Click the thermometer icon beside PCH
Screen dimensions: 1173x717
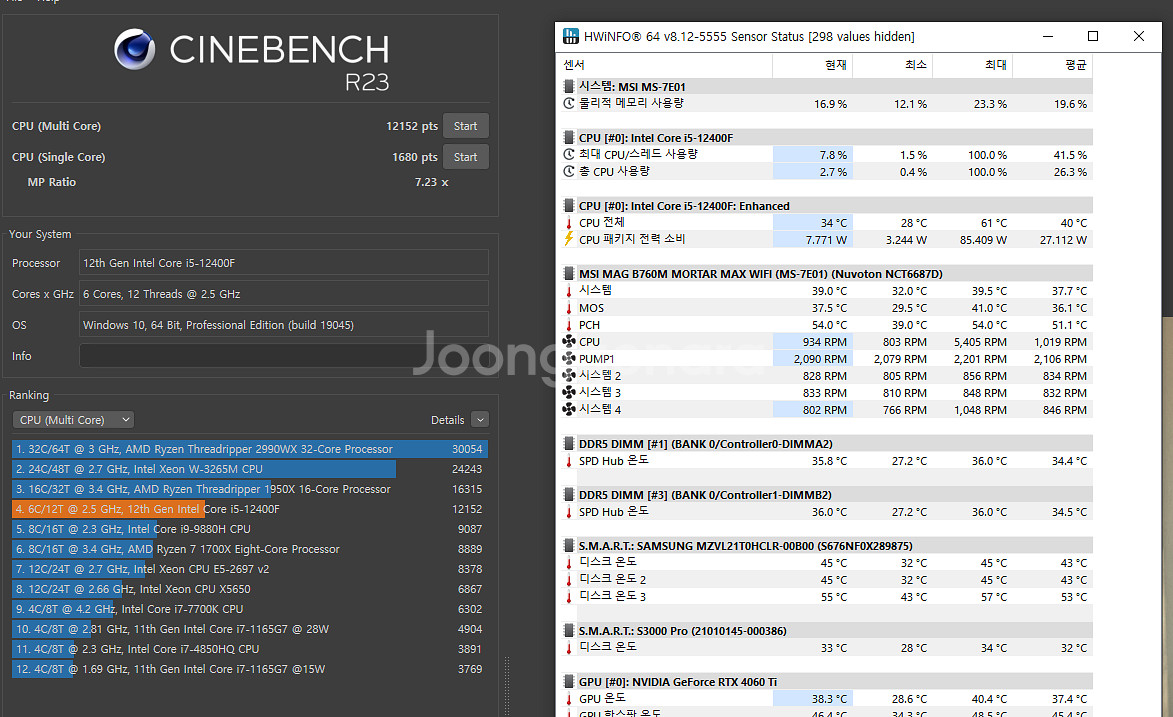point(569,325)
